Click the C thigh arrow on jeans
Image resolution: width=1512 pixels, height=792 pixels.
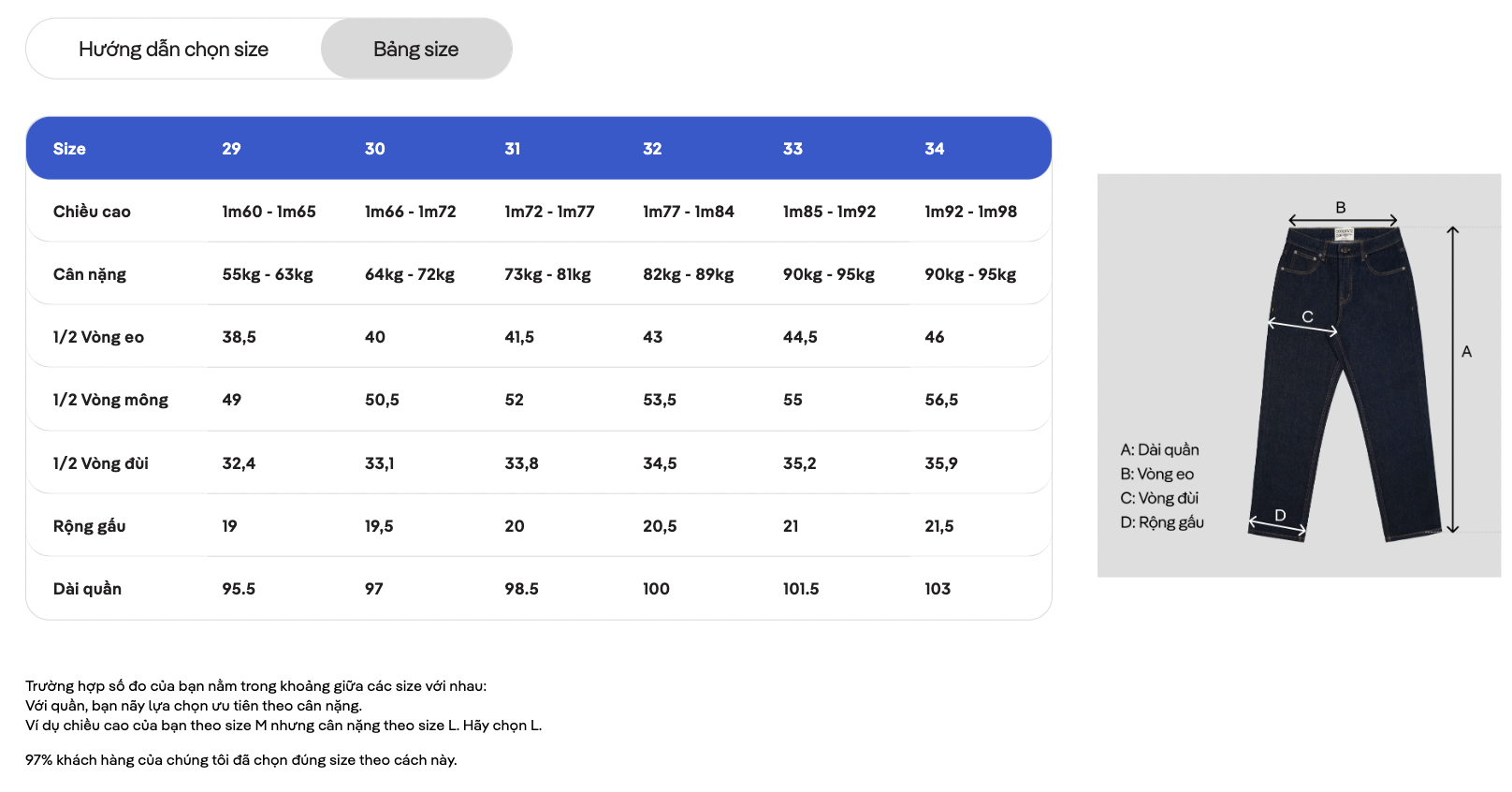coord(1302,327)
